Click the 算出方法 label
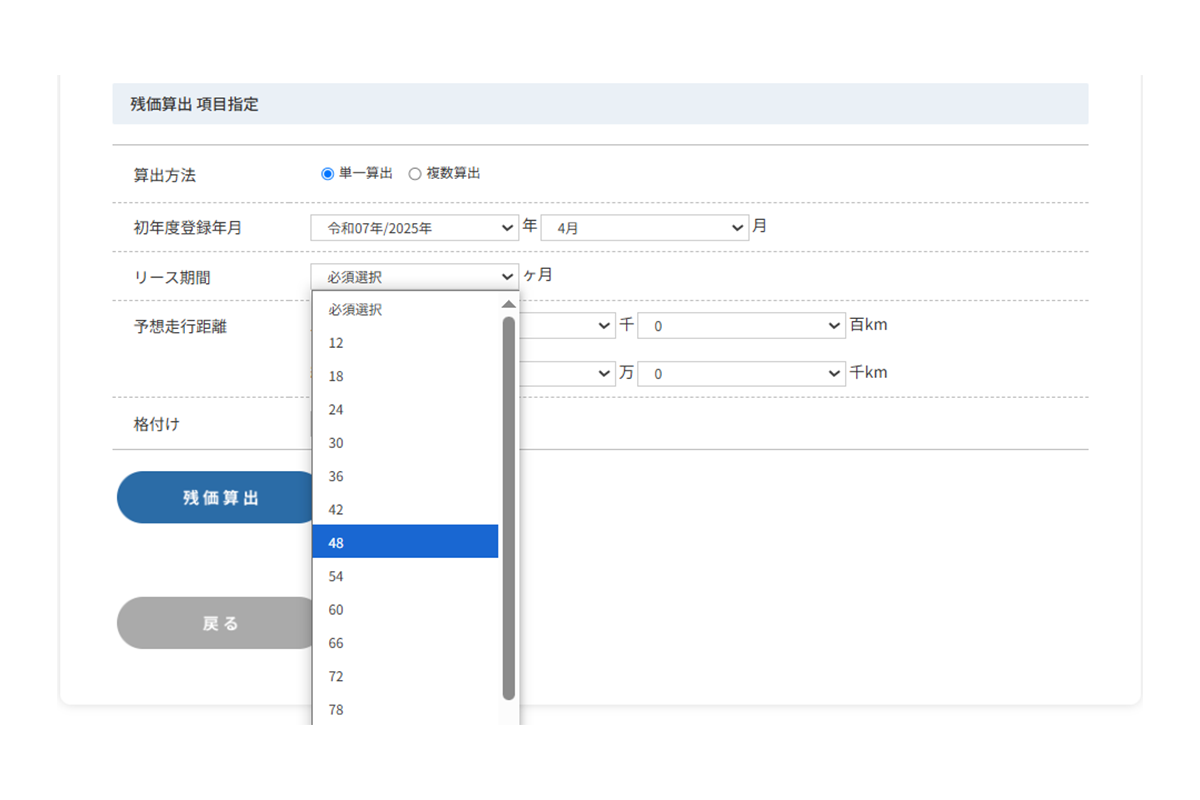Screen dimensions: 1200x800 point(165,175)
